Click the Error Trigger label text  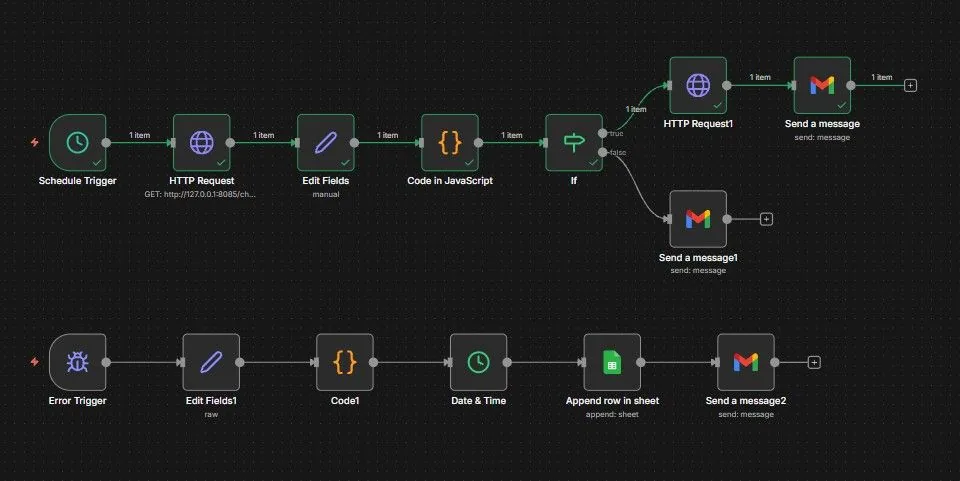click(x=78, y=401)
